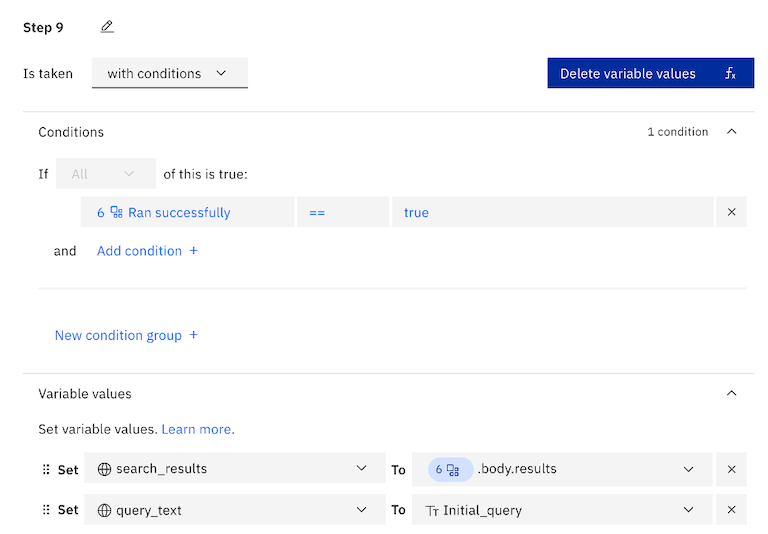Click Add condition plus link
Screen dimensions: 768x534
pyautogui.click(x=147, y=251)
